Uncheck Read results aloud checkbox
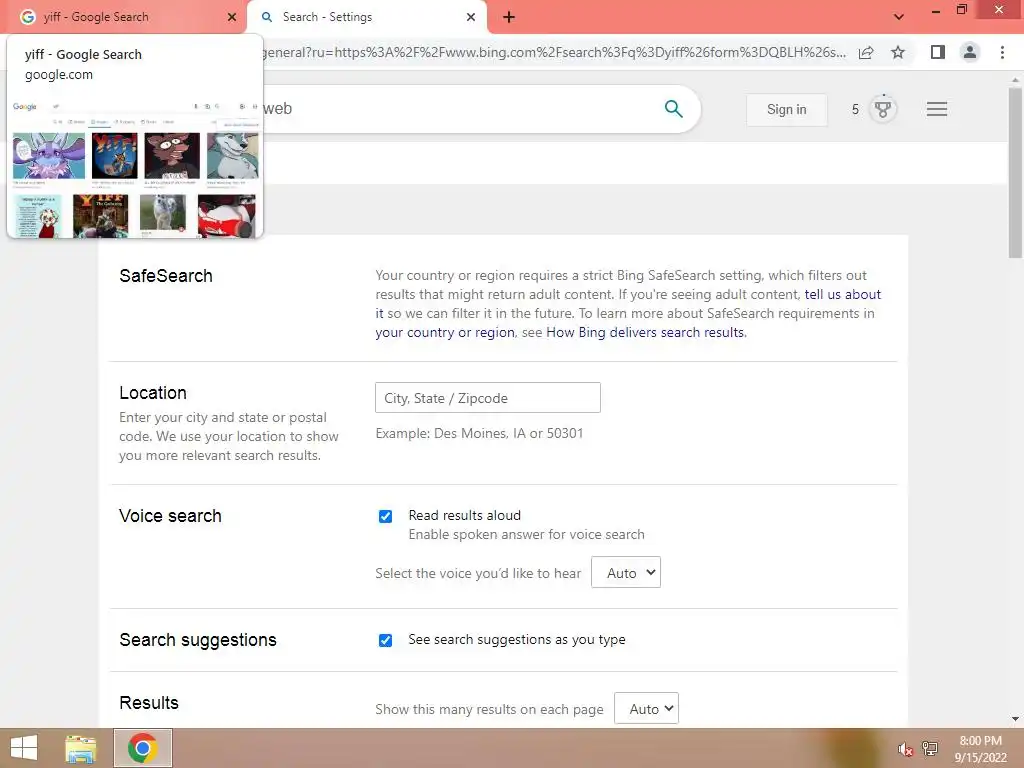Viewport: 1024px width, 768px height. click(x=385, y=517)
